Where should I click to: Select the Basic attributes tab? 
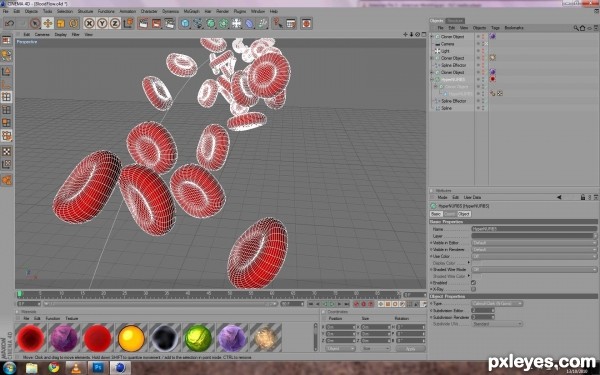(x=436, y=214)
